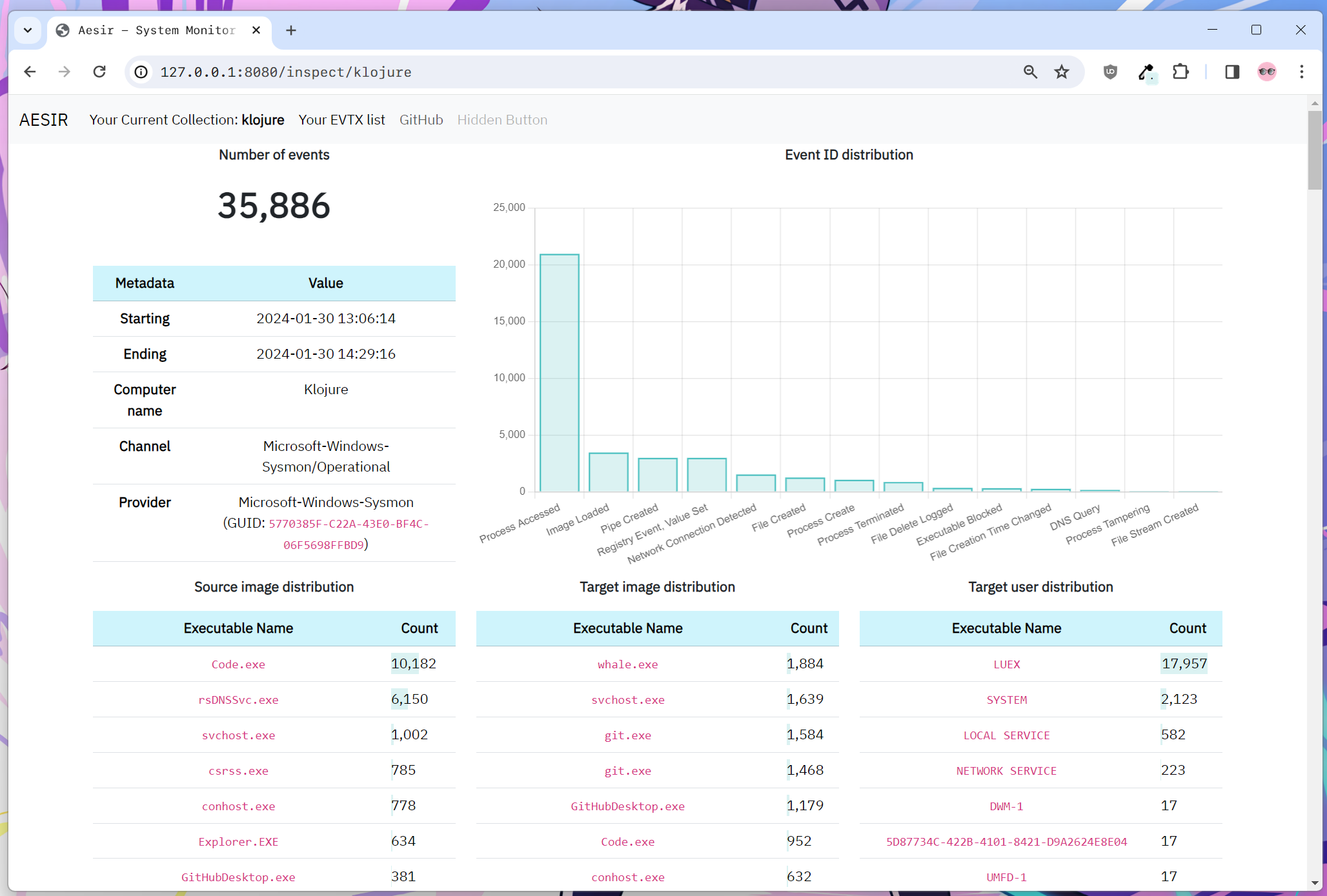Click the Process Accessed chart bar
Viewport: 1327px width, 896px height.
[560, 373]
